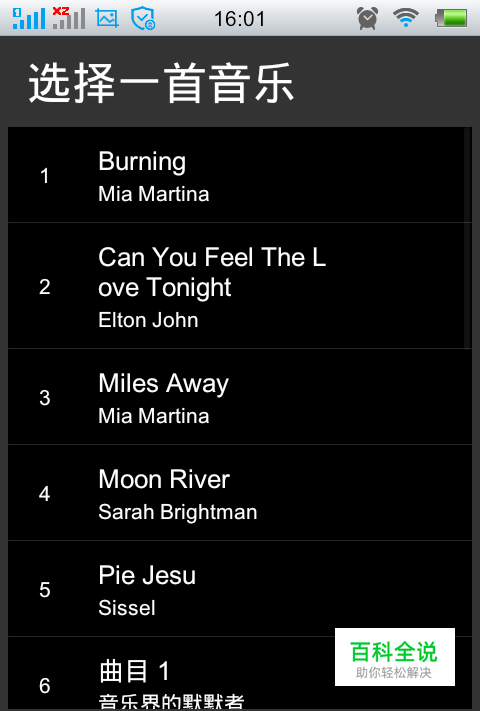Tap artist name Elton John

[148, 320]
